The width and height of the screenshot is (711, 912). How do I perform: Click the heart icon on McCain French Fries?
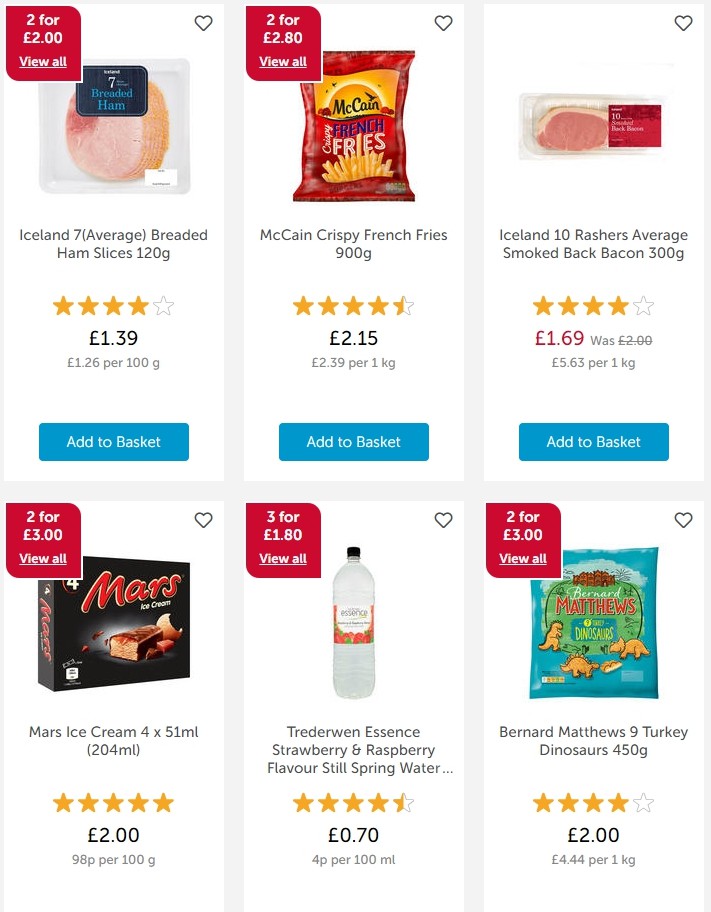click(x=443, y=23)
